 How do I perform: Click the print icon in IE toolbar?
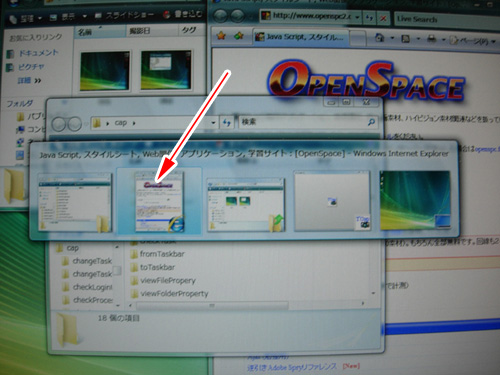(x=432, y=39)
